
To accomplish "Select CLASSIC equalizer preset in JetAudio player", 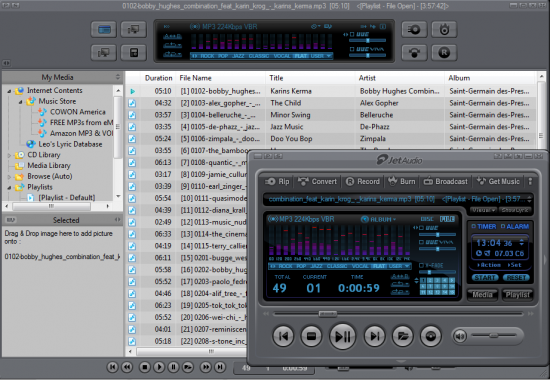I will (x=337, y=266).
